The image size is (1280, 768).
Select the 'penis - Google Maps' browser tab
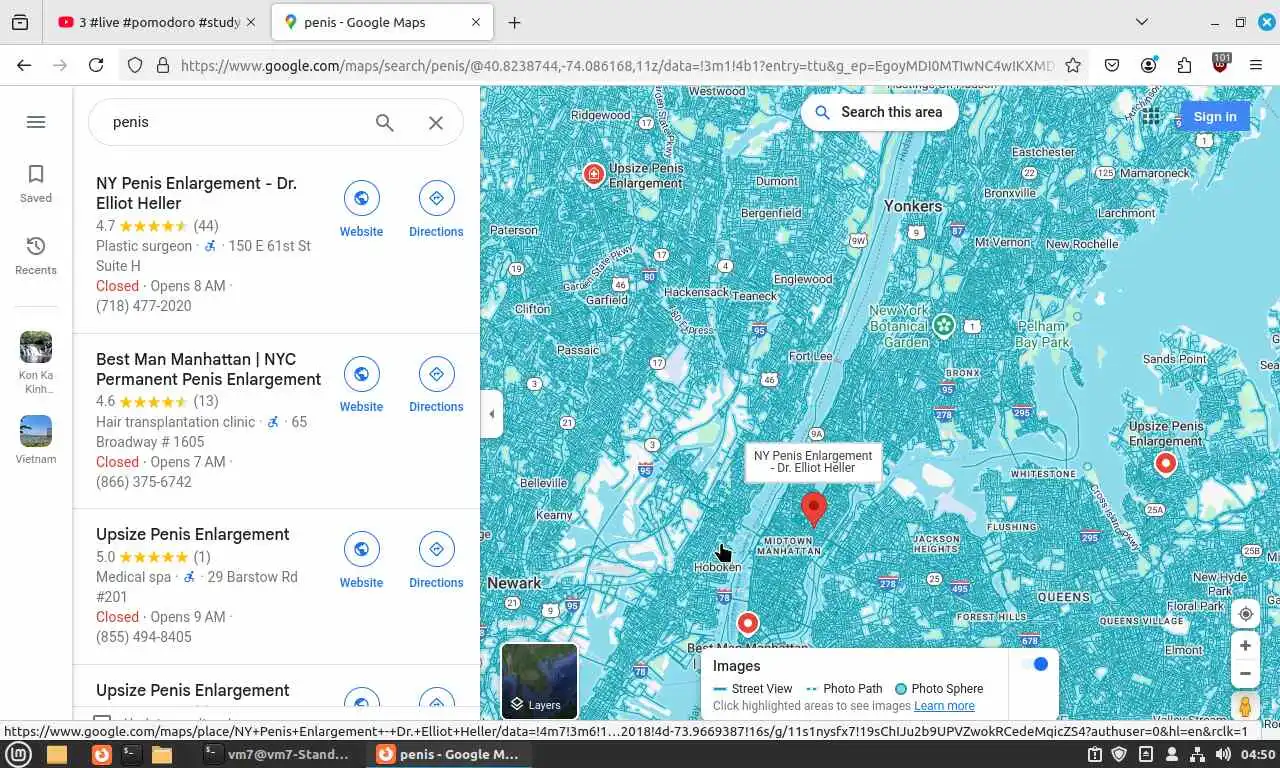pyautogui.click(x=382, y=22)
